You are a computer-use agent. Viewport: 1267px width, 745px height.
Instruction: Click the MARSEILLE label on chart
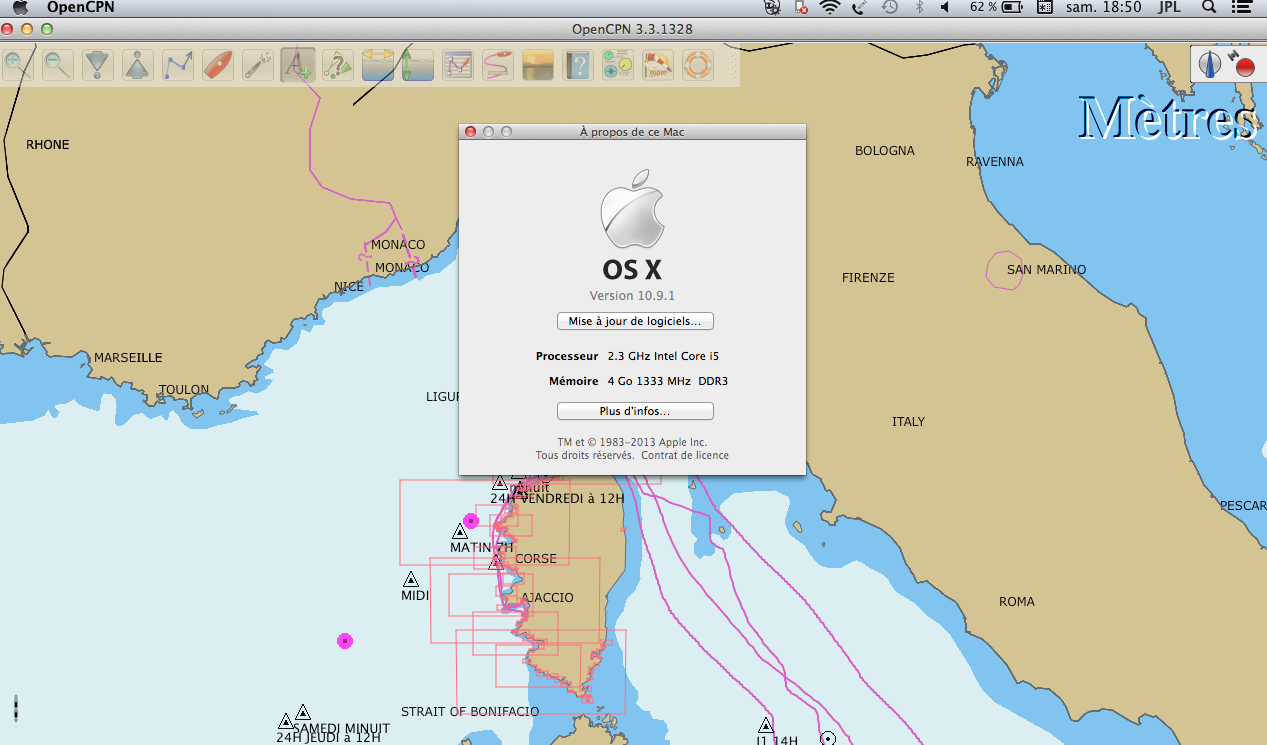128,358
